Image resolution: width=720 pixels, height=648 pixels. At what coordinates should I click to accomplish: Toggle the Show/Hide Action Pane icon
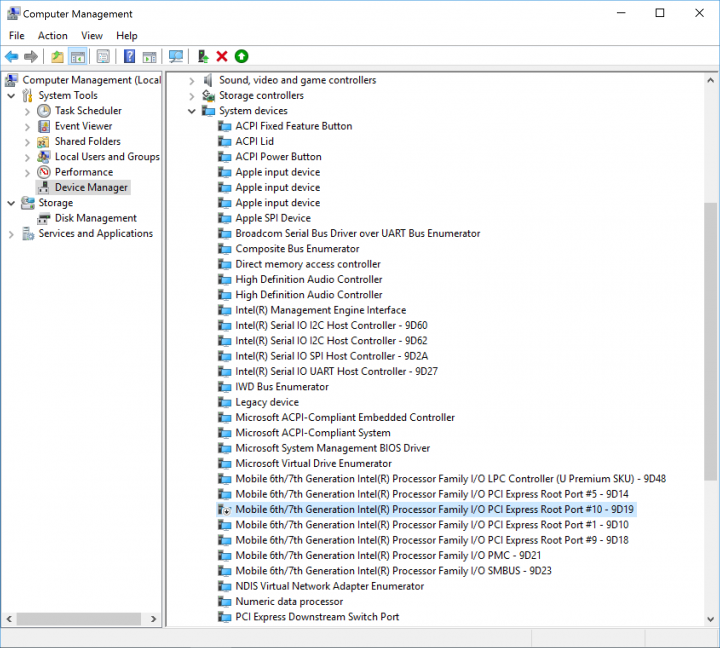point(149,56)
